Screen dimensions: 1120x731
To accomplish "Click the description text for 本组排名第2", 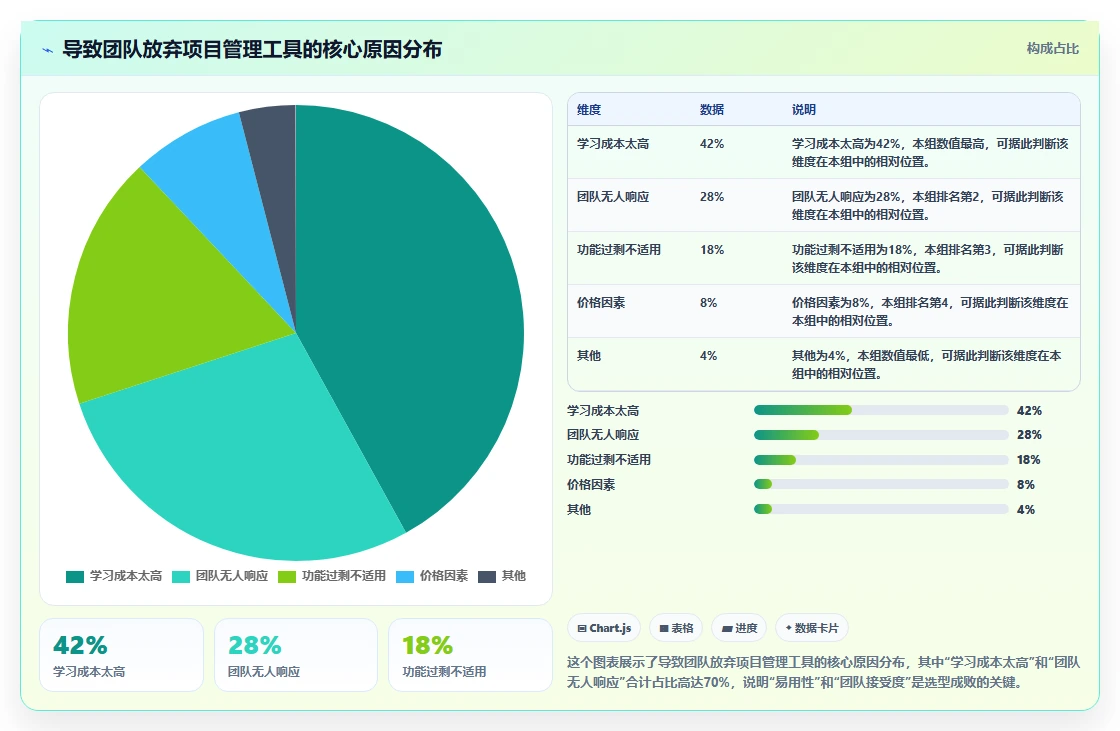I will coord(927,206).
